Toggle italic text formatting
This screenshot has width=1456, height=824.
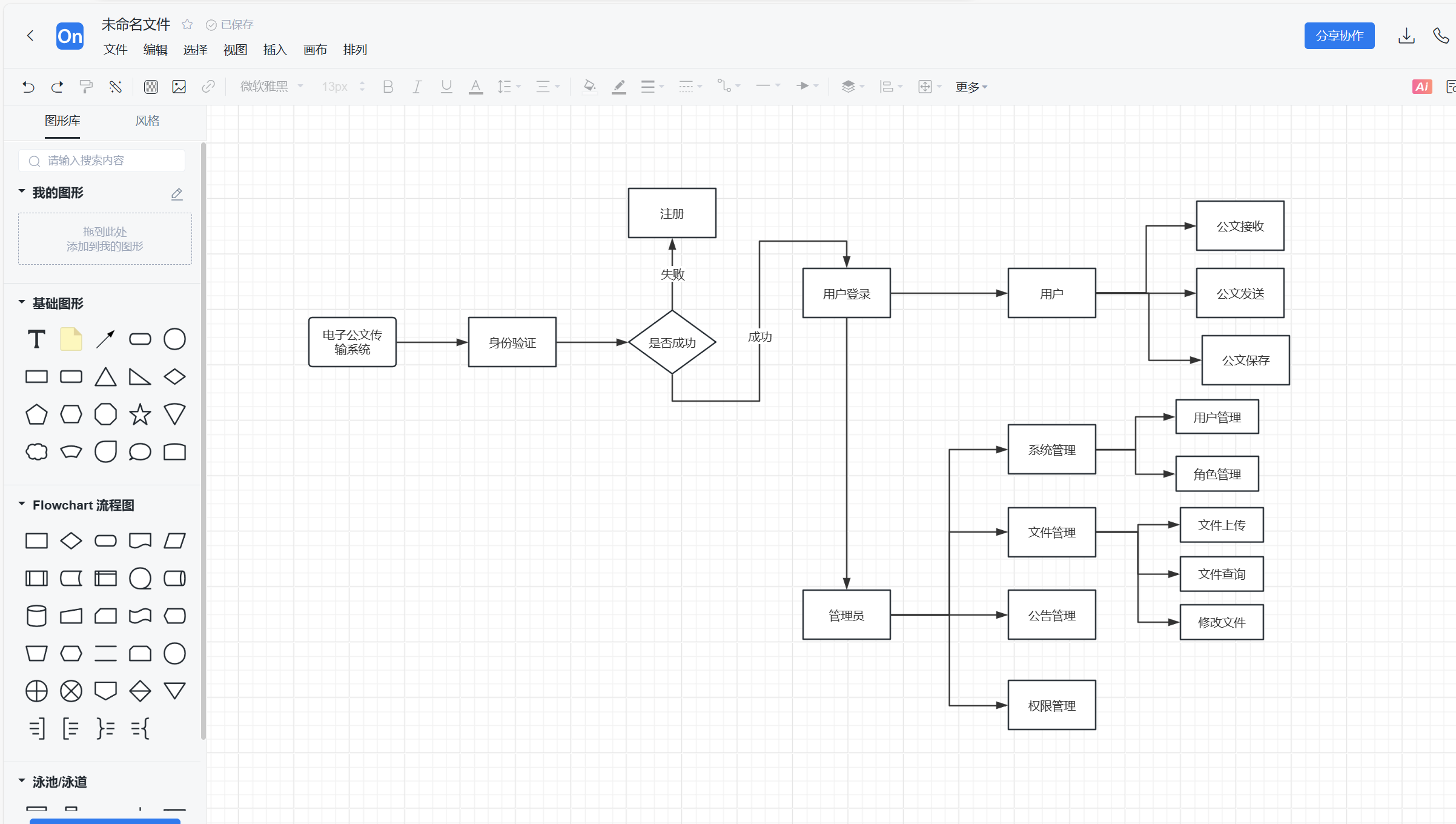(x=417, y=87)
